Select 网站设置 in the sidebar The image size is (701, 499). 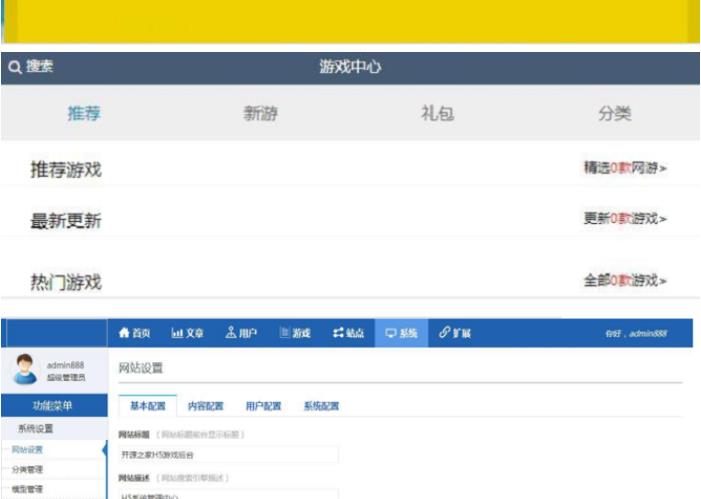click(x=27, y=450)
